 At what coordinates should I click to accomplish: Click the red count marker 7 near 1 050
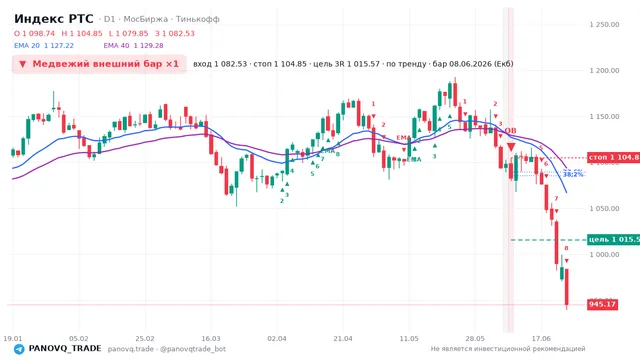[556, 199]
